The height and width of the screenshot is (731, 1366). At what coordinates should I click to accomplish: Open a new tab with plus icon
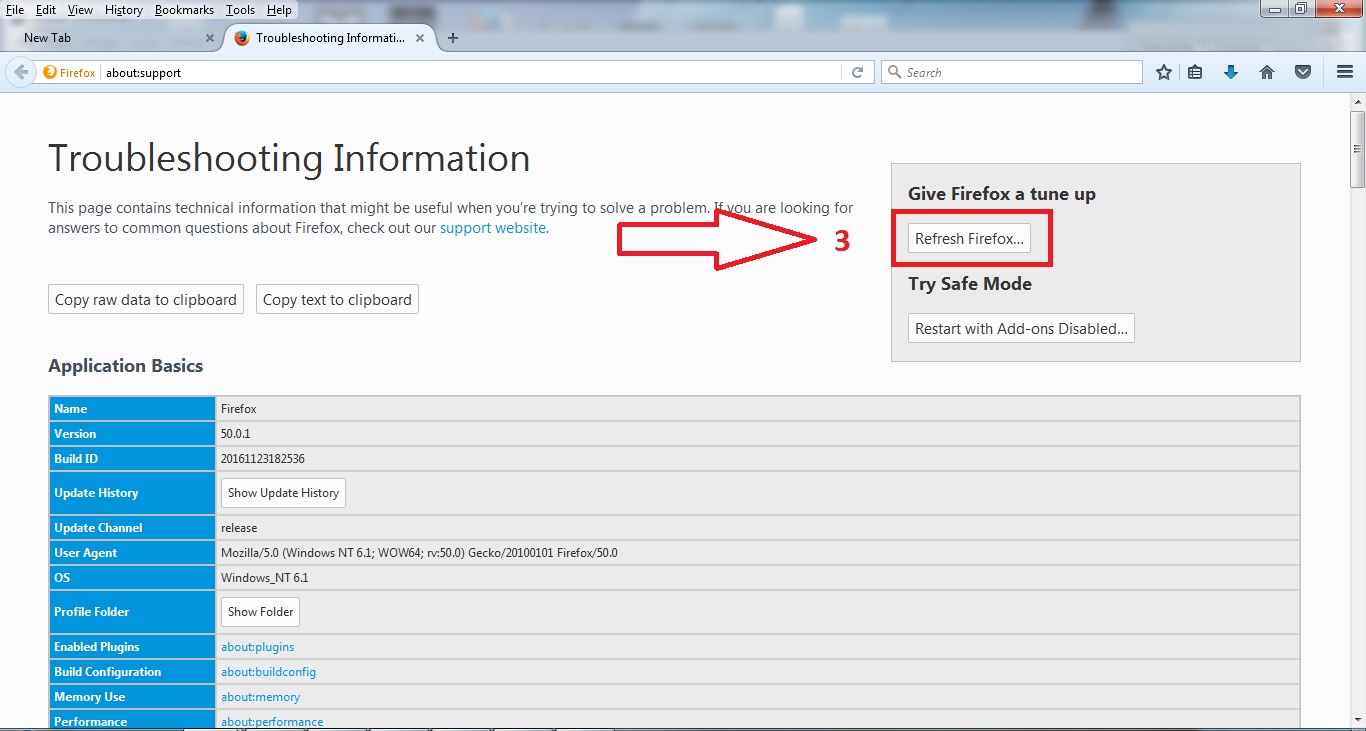pos(453,38)
